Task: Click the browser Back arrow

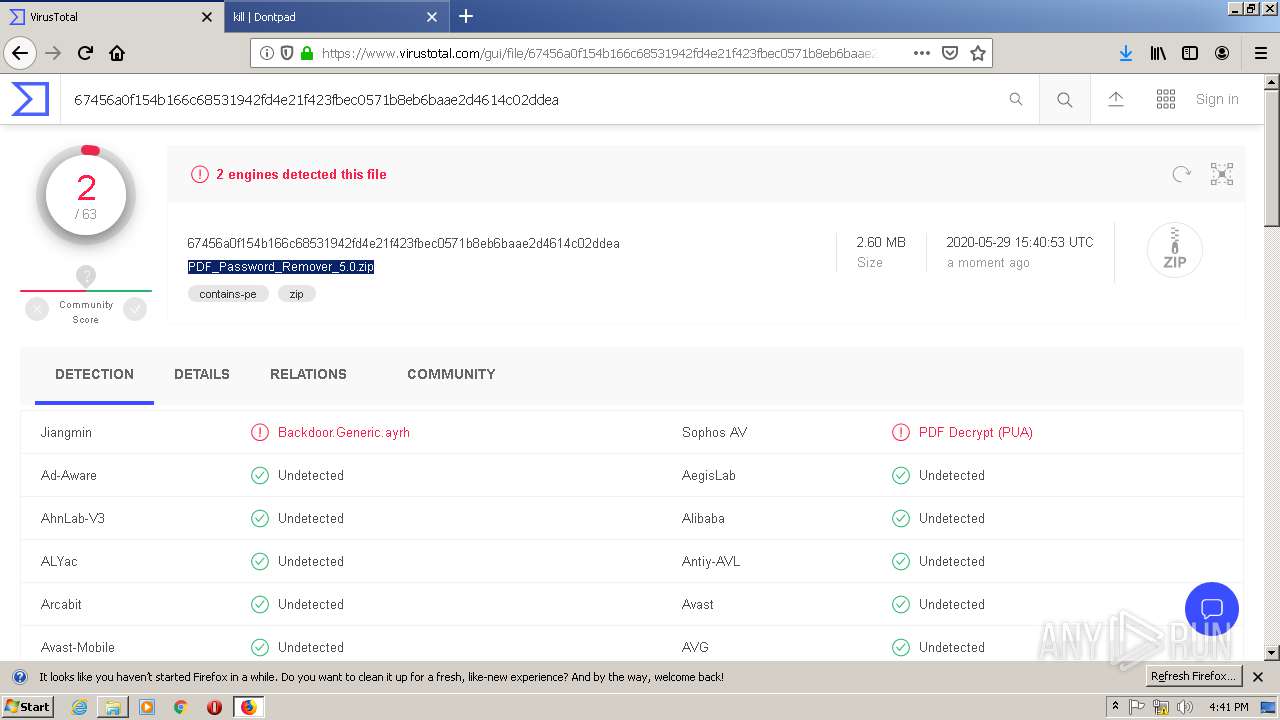Action: (20, 53)
